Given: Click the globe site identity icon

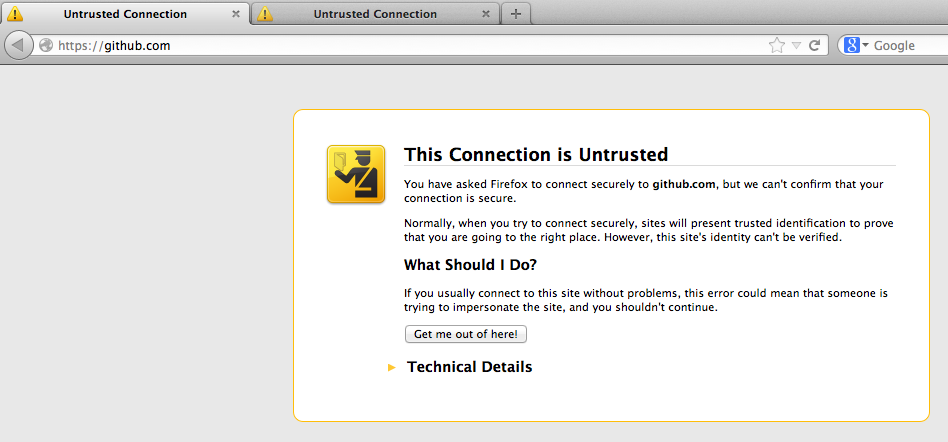Looking at the screenshot, I should [x=45, y=45].
